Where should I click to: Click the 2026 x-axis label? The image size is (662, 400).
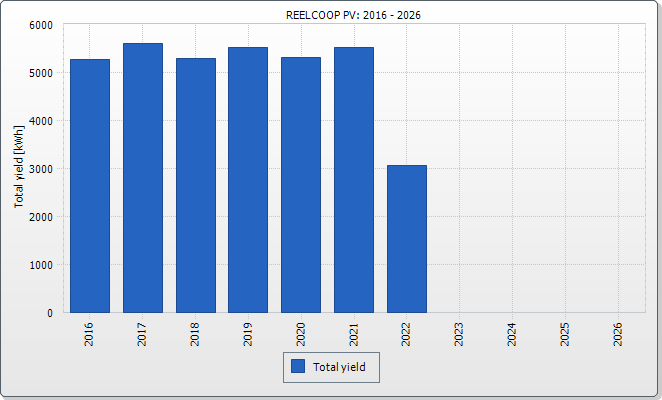point(618,334)
